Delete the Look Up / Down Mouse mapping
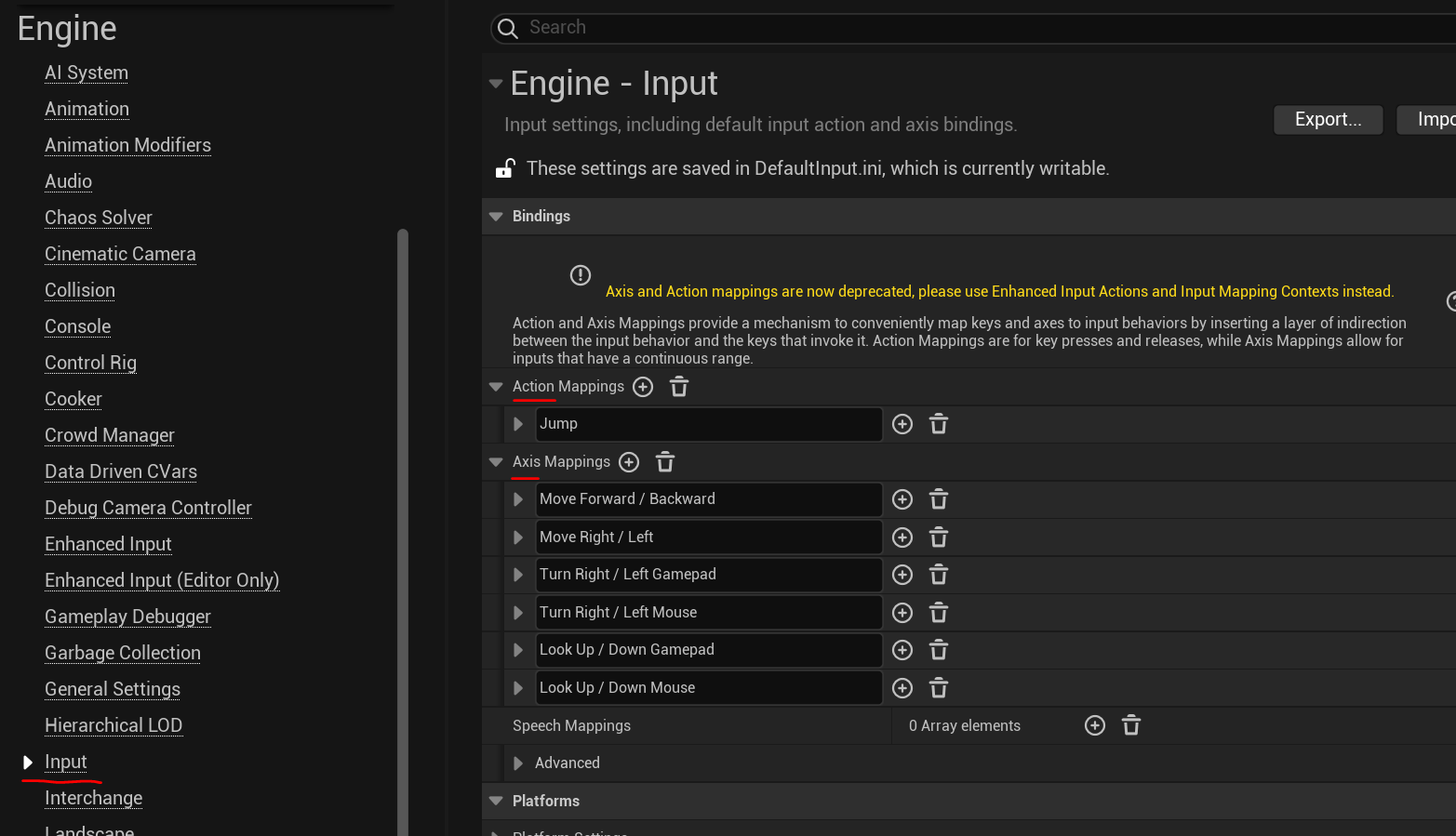 pos(939,688)
